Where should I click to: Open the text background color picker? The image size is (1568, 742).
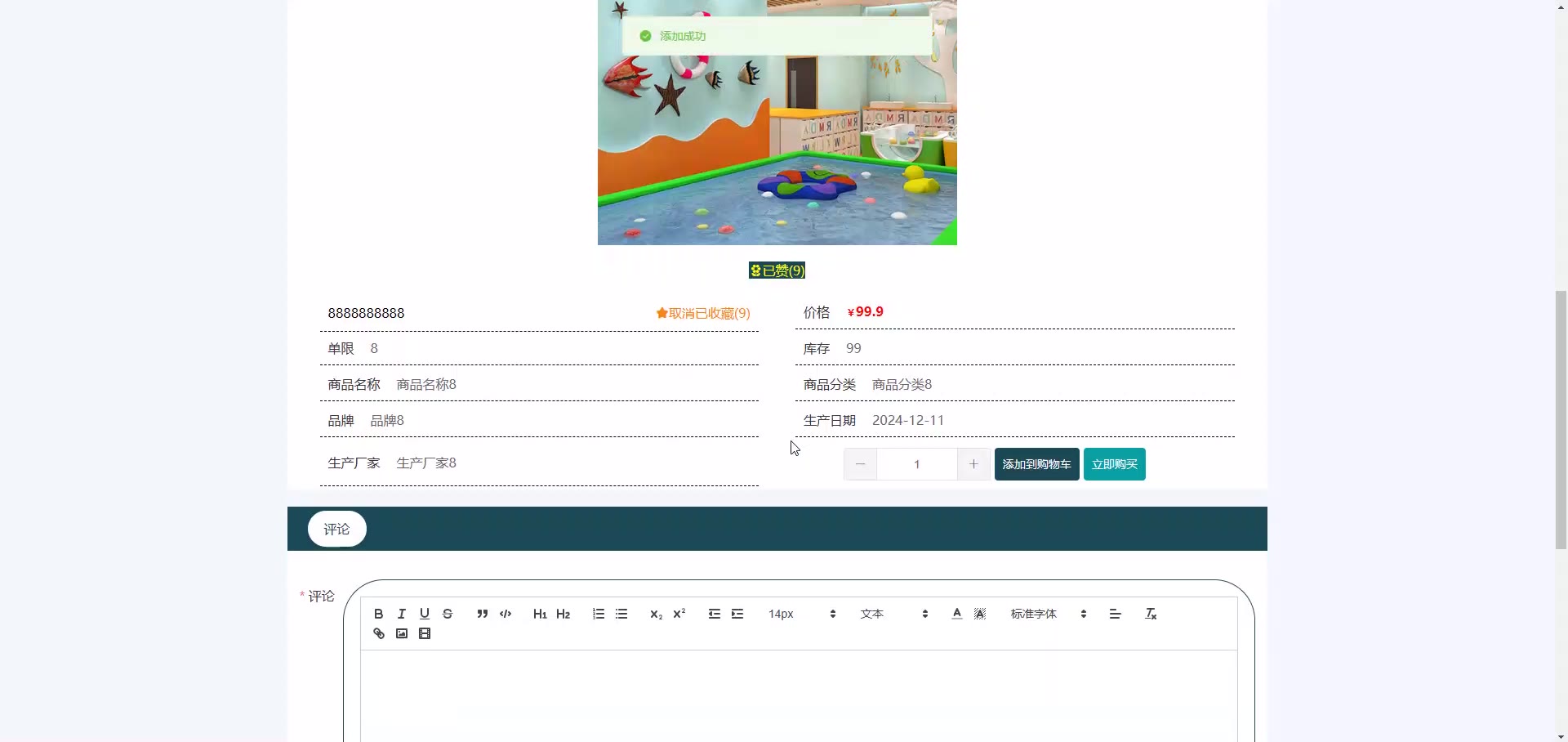pyautogui.click(x=980, y=614)
